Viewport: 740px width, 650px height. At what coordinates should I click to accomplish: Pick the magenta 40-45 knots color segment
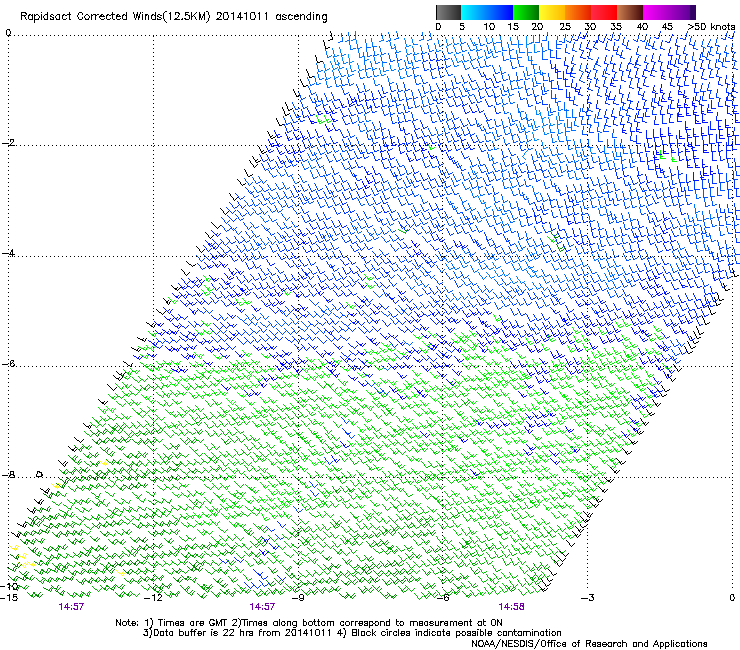[656, 12]
